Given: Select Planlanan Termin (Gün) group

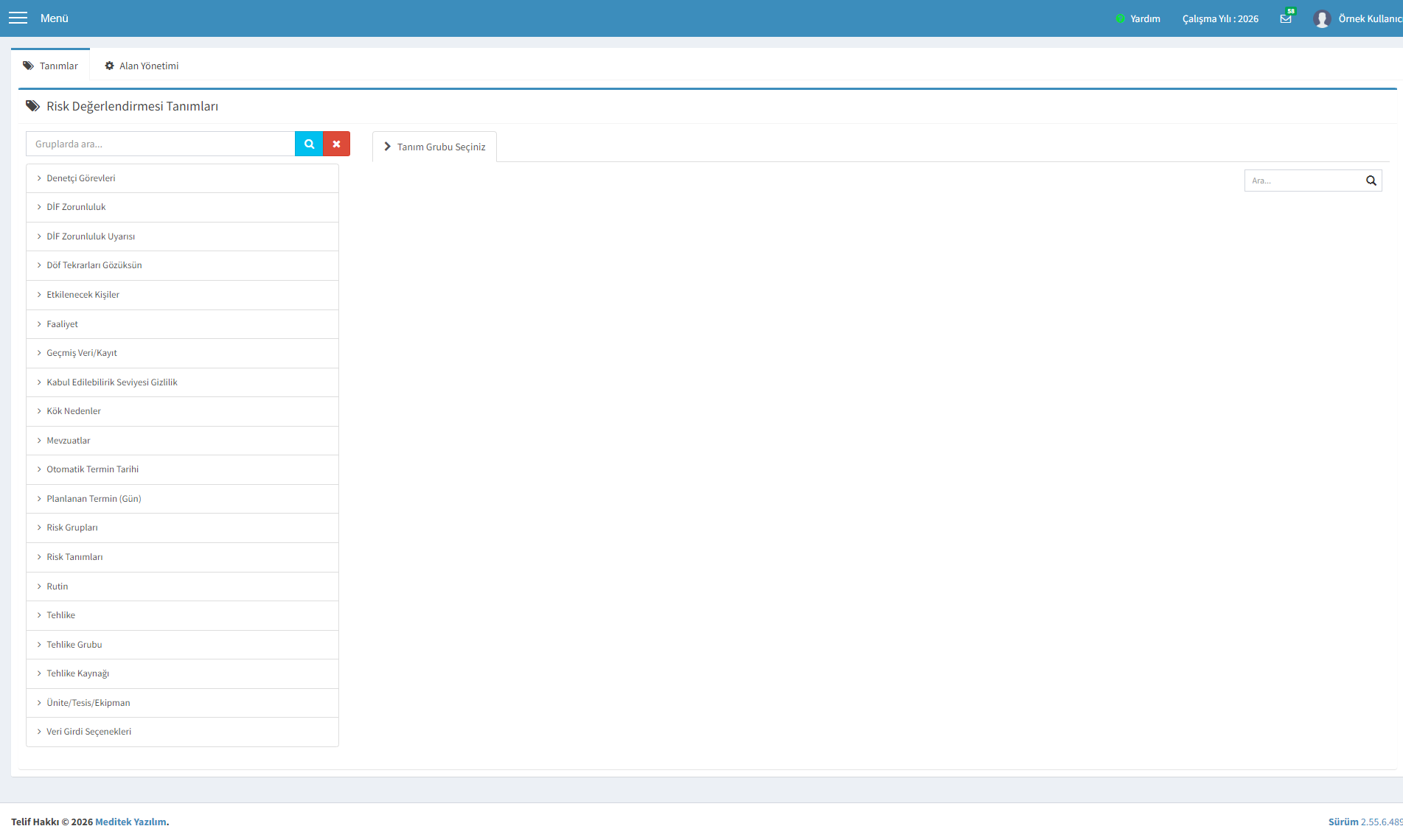Looking at the screenshot, I should [182, 499].
